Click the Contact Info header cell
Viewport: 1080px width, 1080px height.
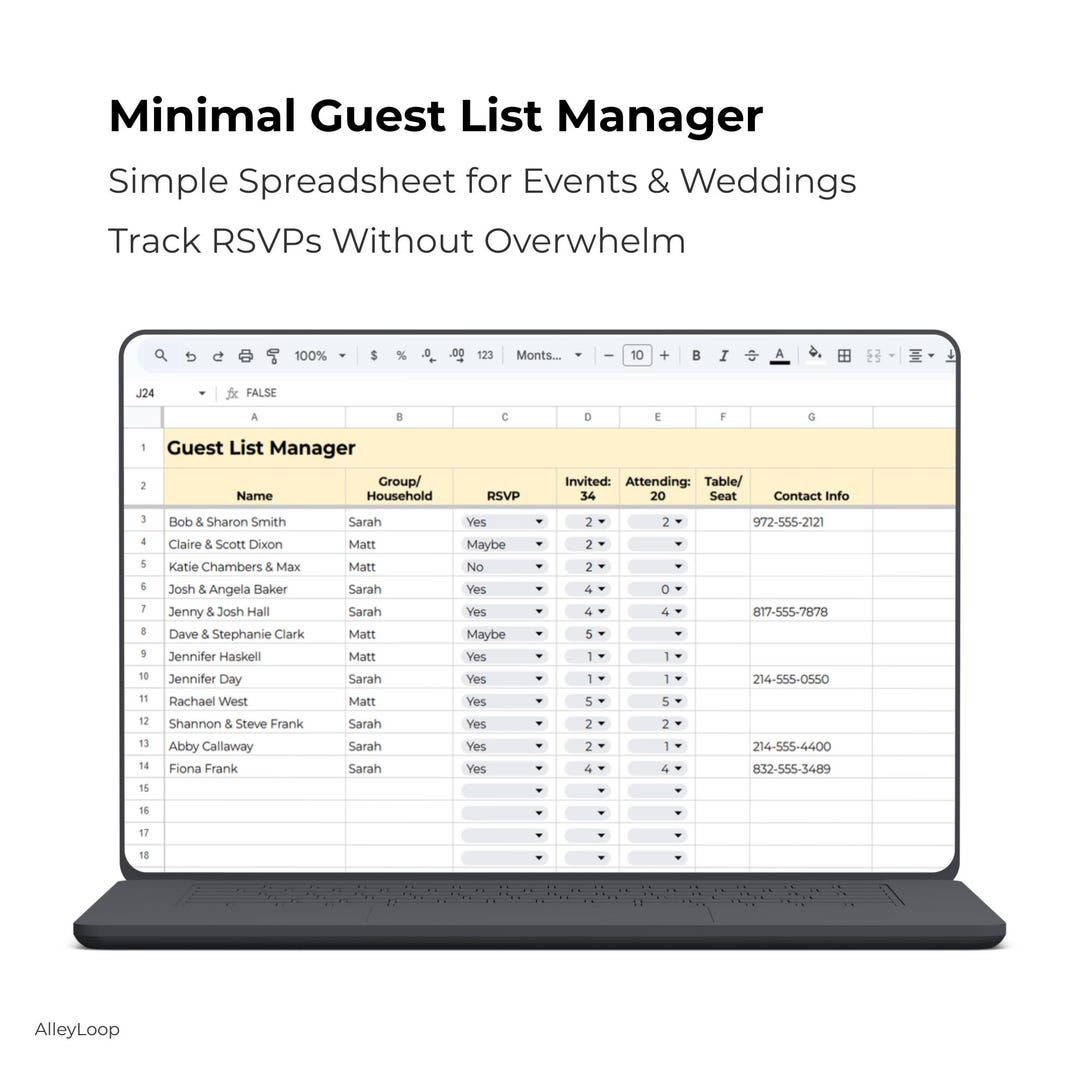pos(811,488)
